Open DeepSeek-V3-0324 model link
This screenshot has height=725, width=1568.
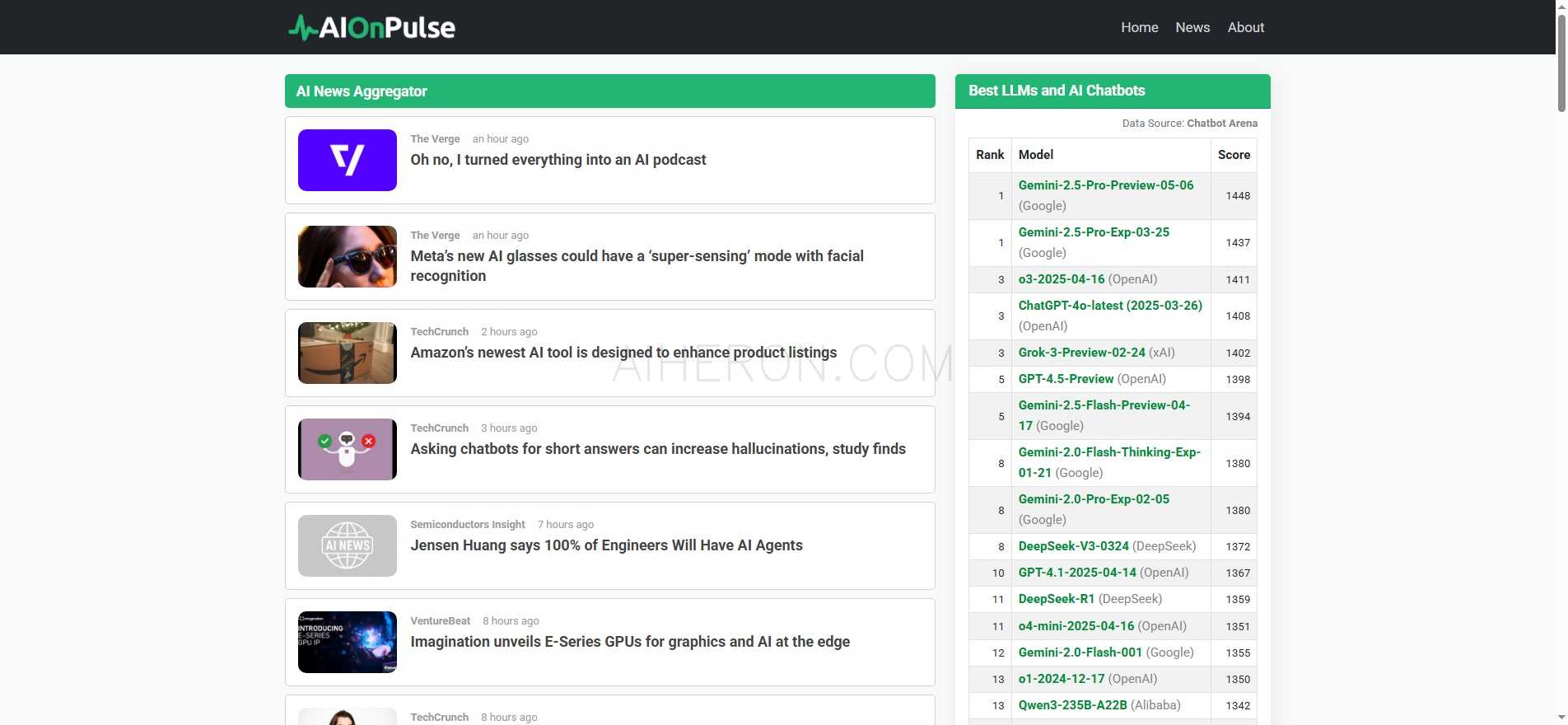coord(1073,546)
